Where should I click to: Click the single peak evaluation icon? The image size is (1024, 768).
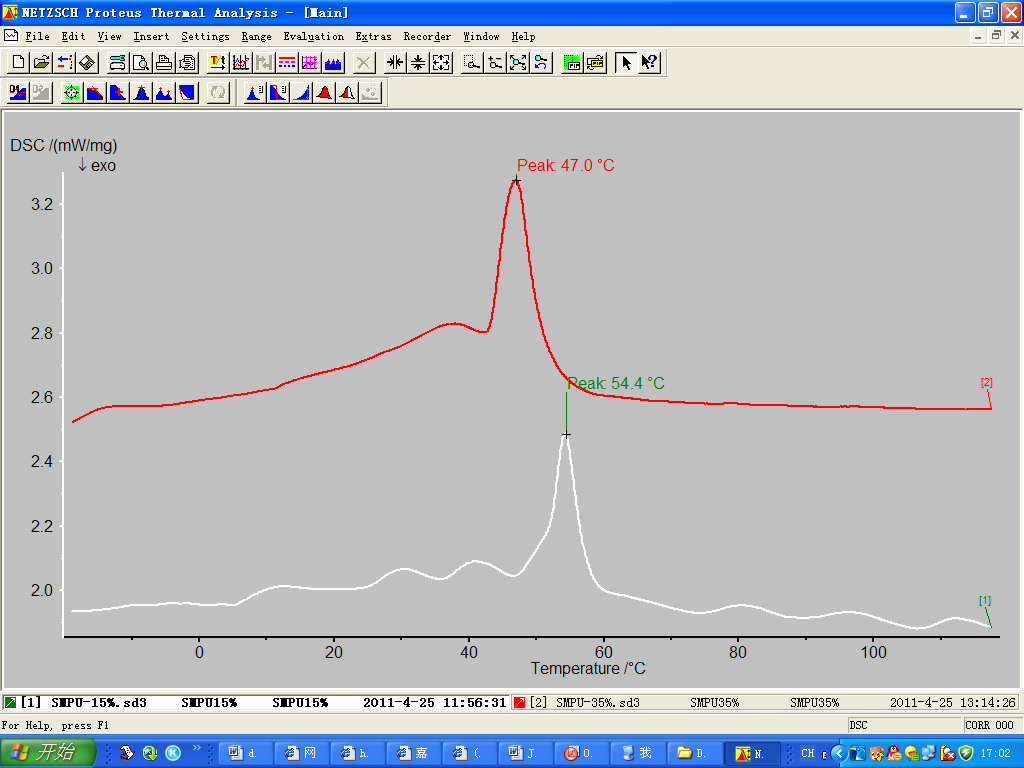(141, 93)
